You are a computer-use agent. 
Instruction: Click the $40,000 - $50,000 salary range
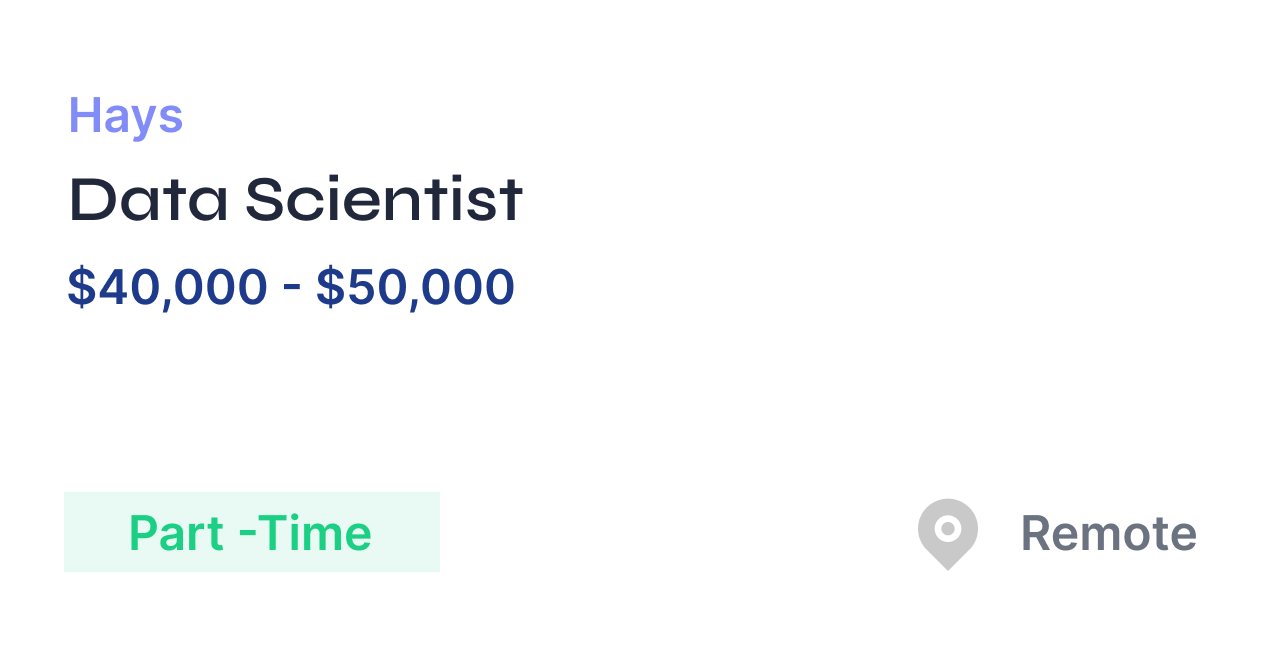pyautogui.click(x=291, y=287)
